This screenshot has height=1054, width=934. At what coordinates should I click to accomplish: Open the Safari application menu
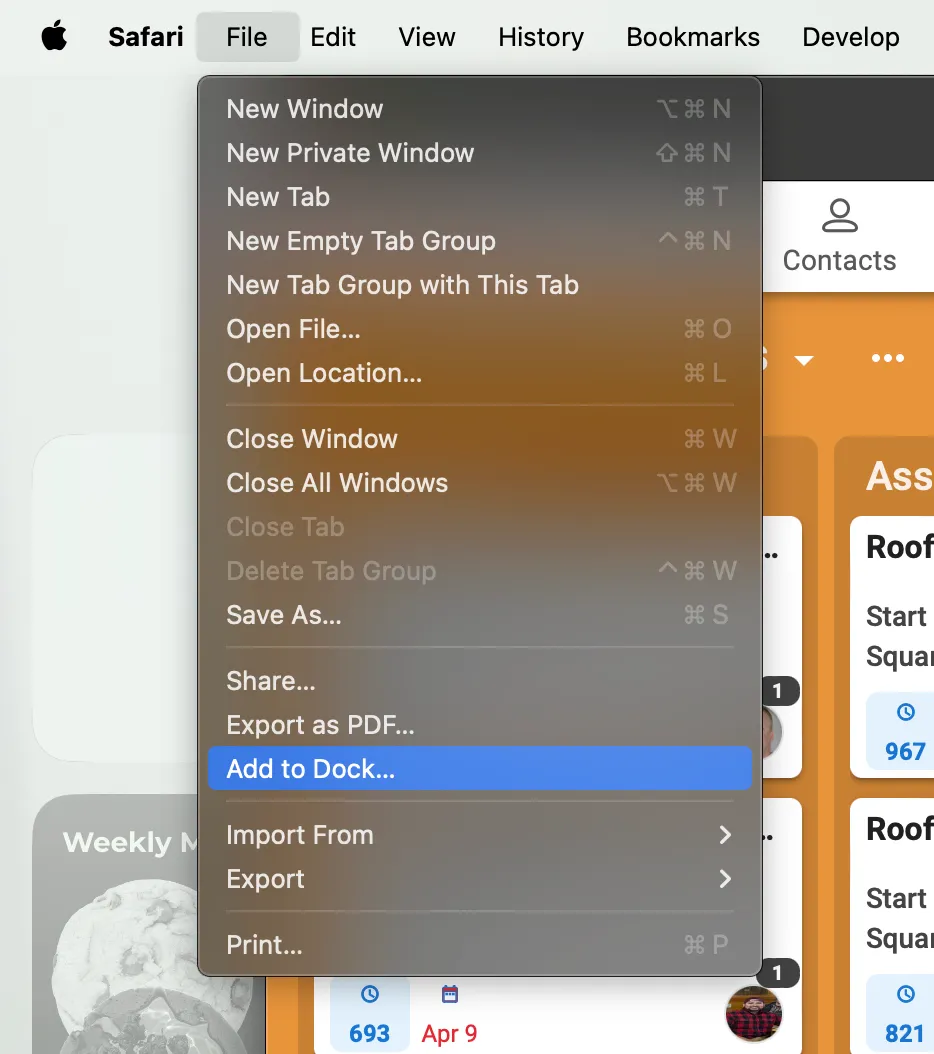click(x=146, y=37)
